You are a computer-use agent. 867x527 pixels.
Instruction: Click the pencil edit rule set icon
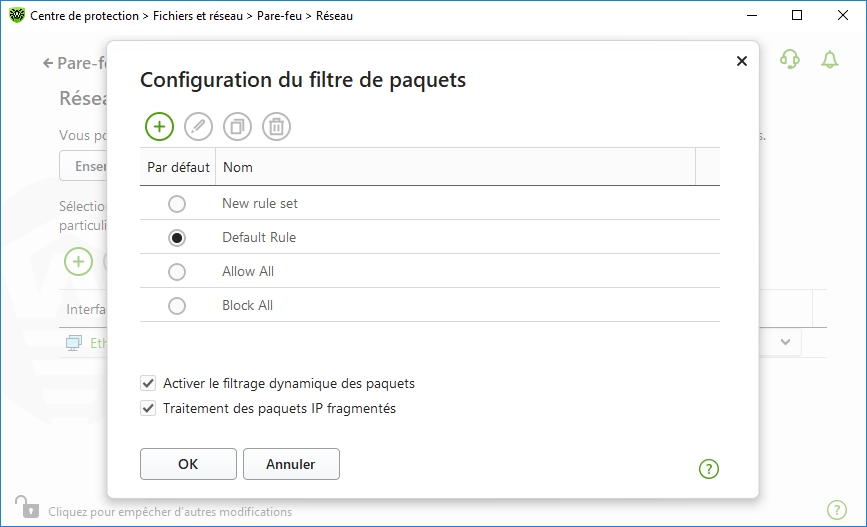click(199, 126)
